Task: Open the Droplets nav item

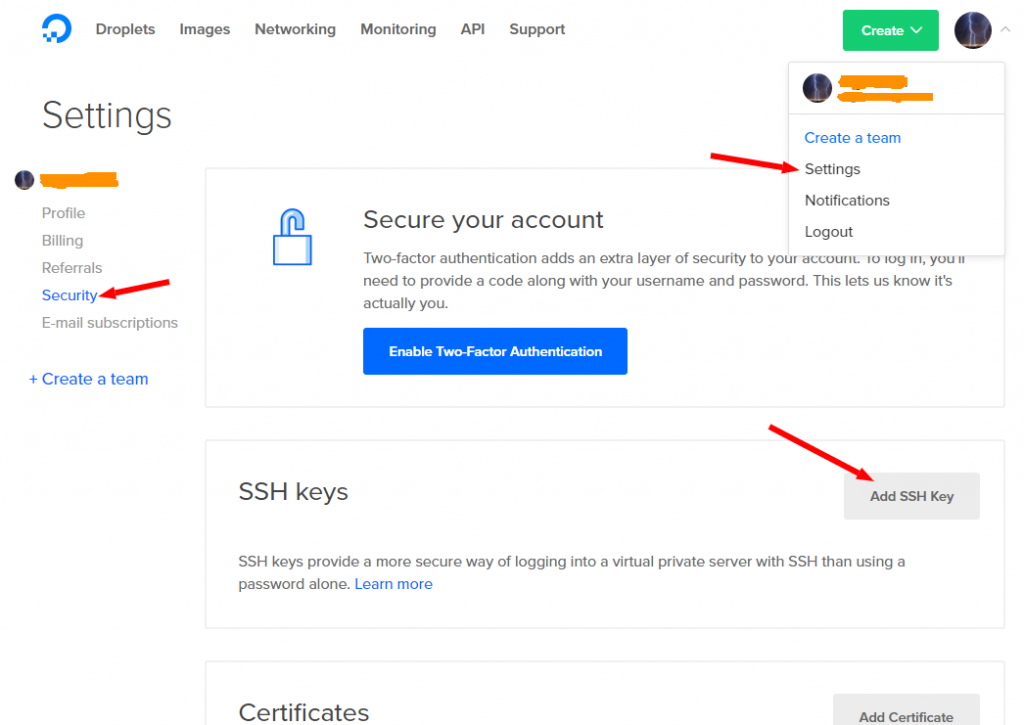Action: [x=125, y=29]
